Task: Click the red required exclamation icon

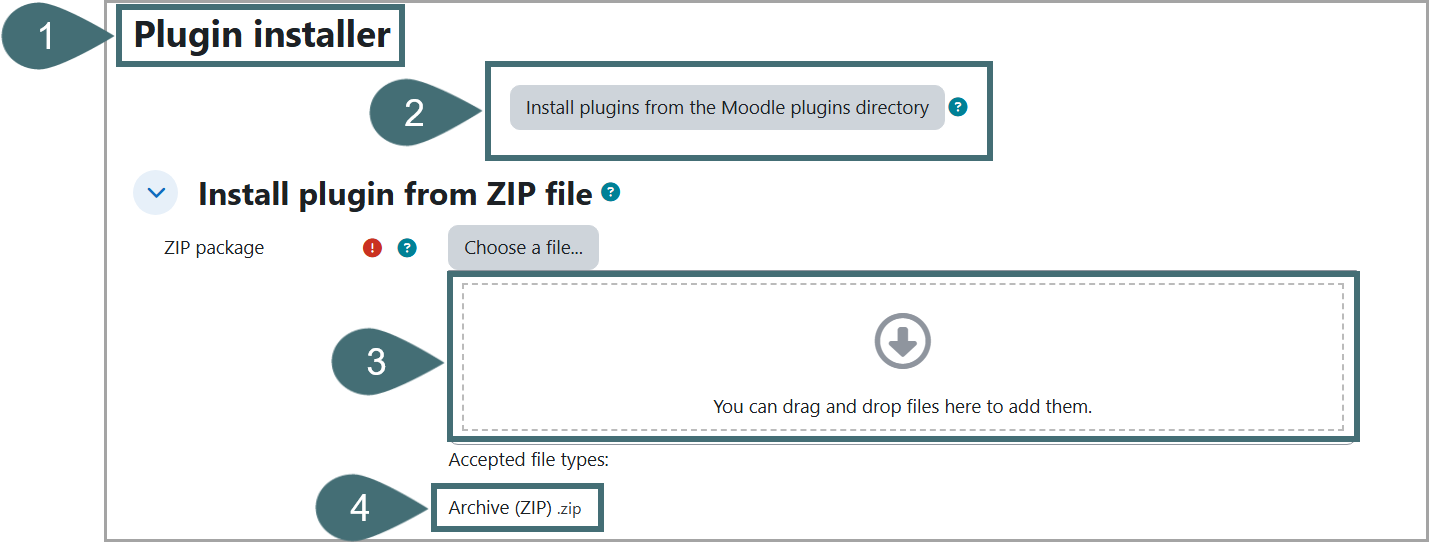Action: (373, 248)
